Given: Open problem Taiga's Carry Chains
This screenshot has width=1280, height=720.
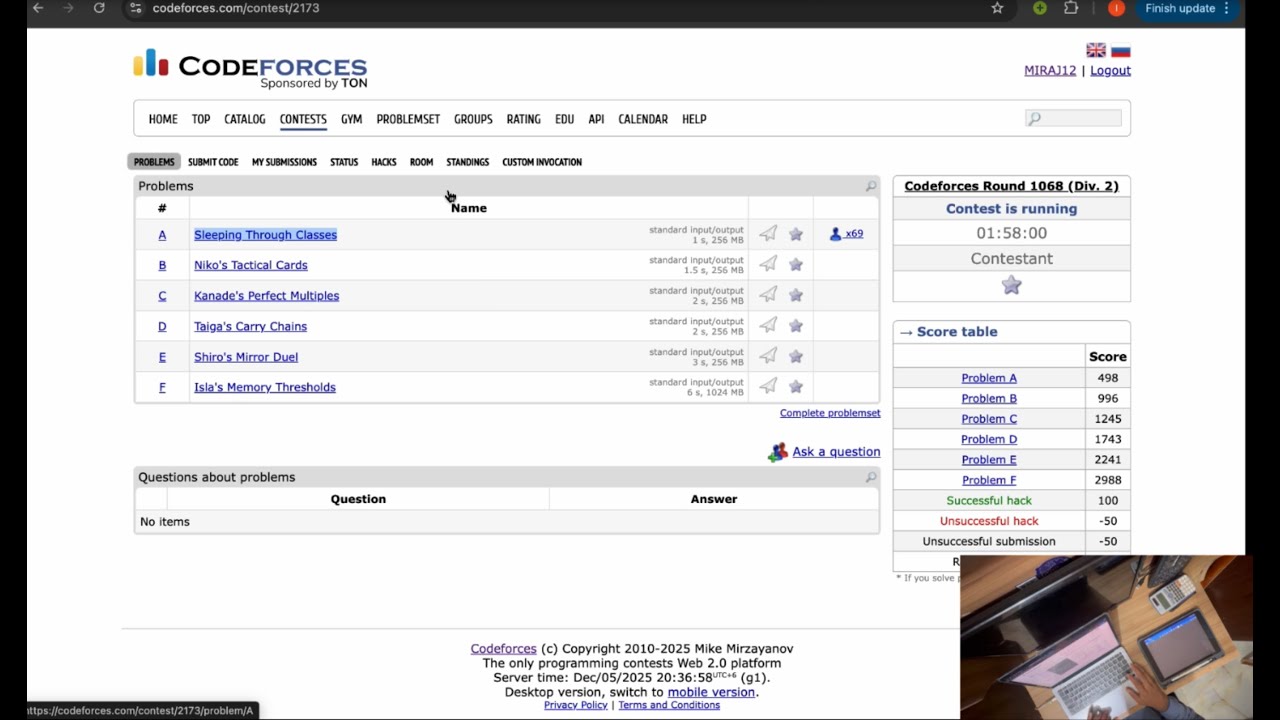Looking at the screenshot, I should coord(250,326).
